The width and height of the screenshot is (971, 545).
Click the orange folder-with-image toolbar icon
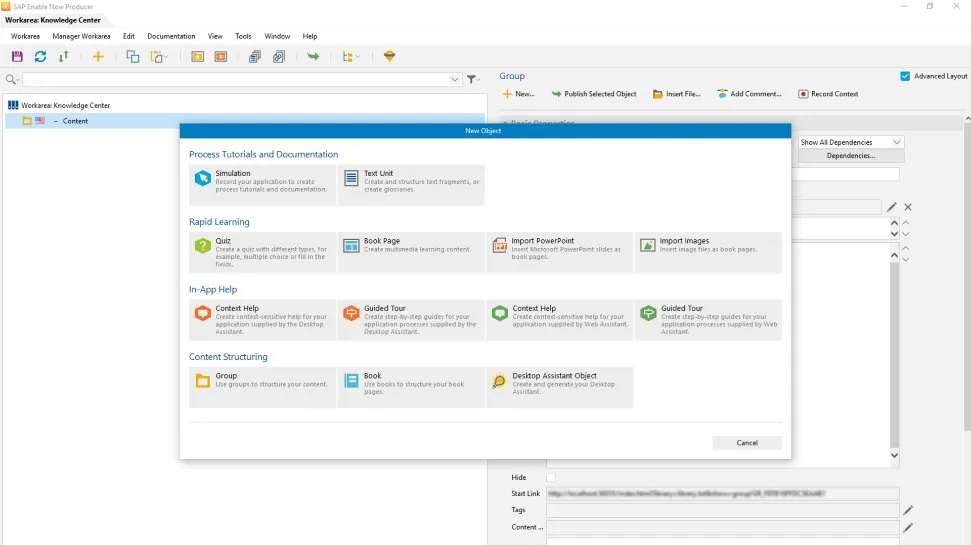tap(198, 56)
